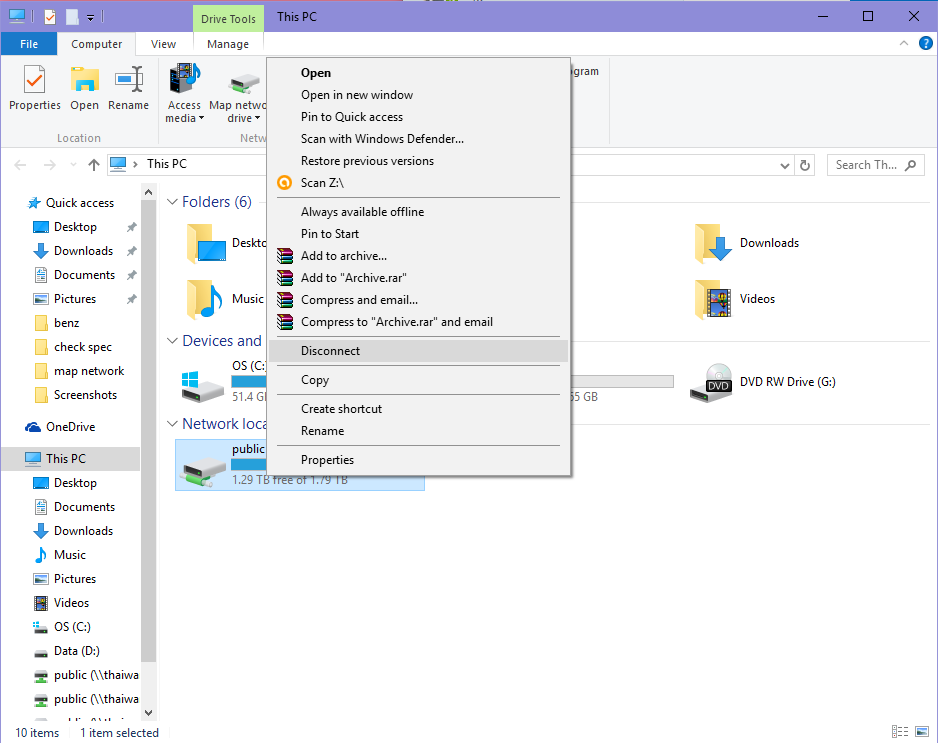Select the OS (C:) drive icon
This screenshot has height=743, width=938.
(203, 385)
